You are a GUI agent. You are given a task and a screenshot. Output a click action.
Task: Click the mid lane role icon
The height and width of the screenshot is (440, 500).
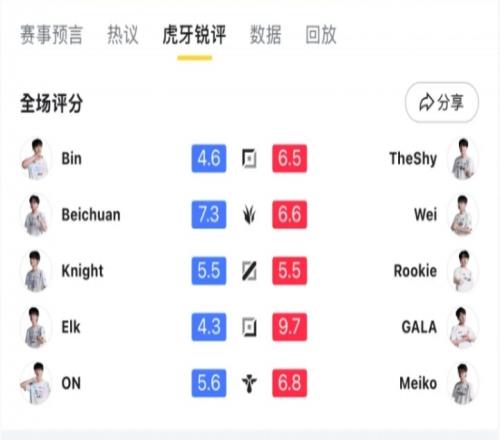(x=249, y=271)
